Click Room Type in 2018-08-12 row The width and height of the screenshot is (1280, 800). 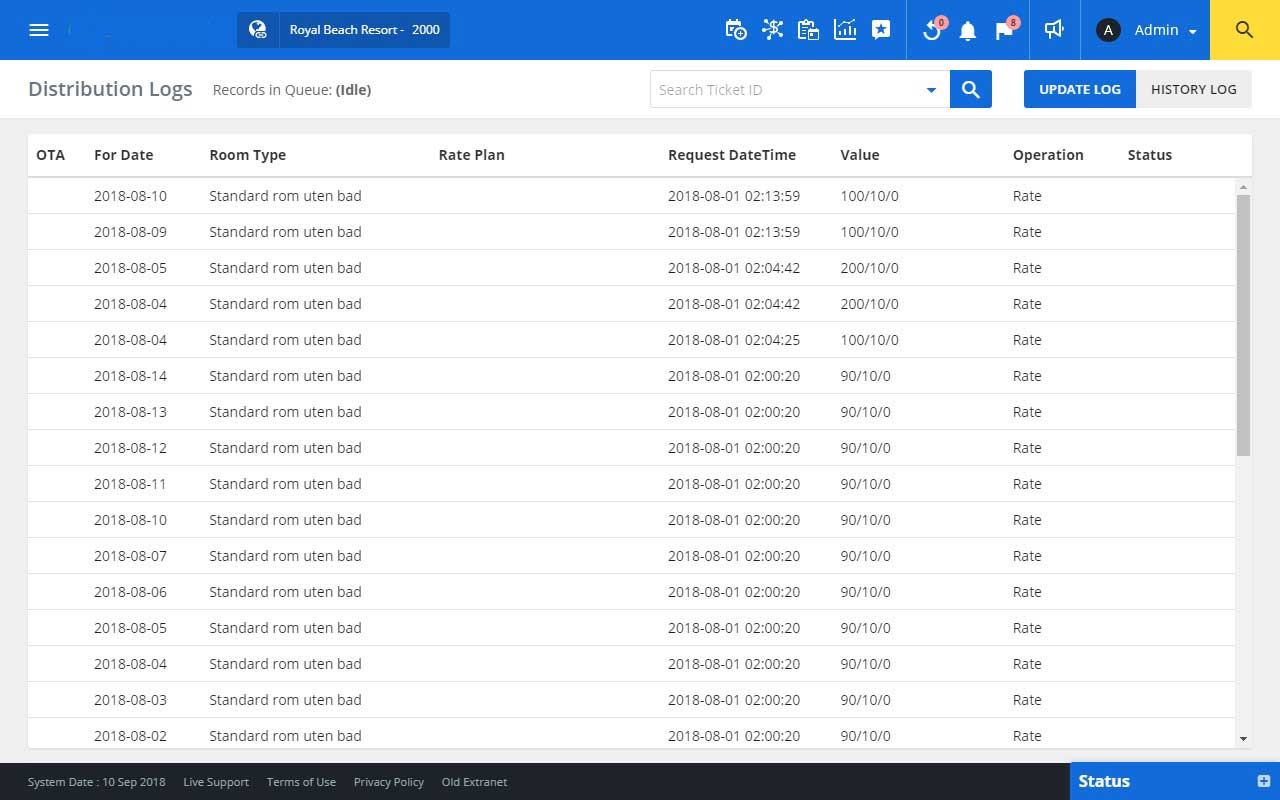tap(285, 448)
